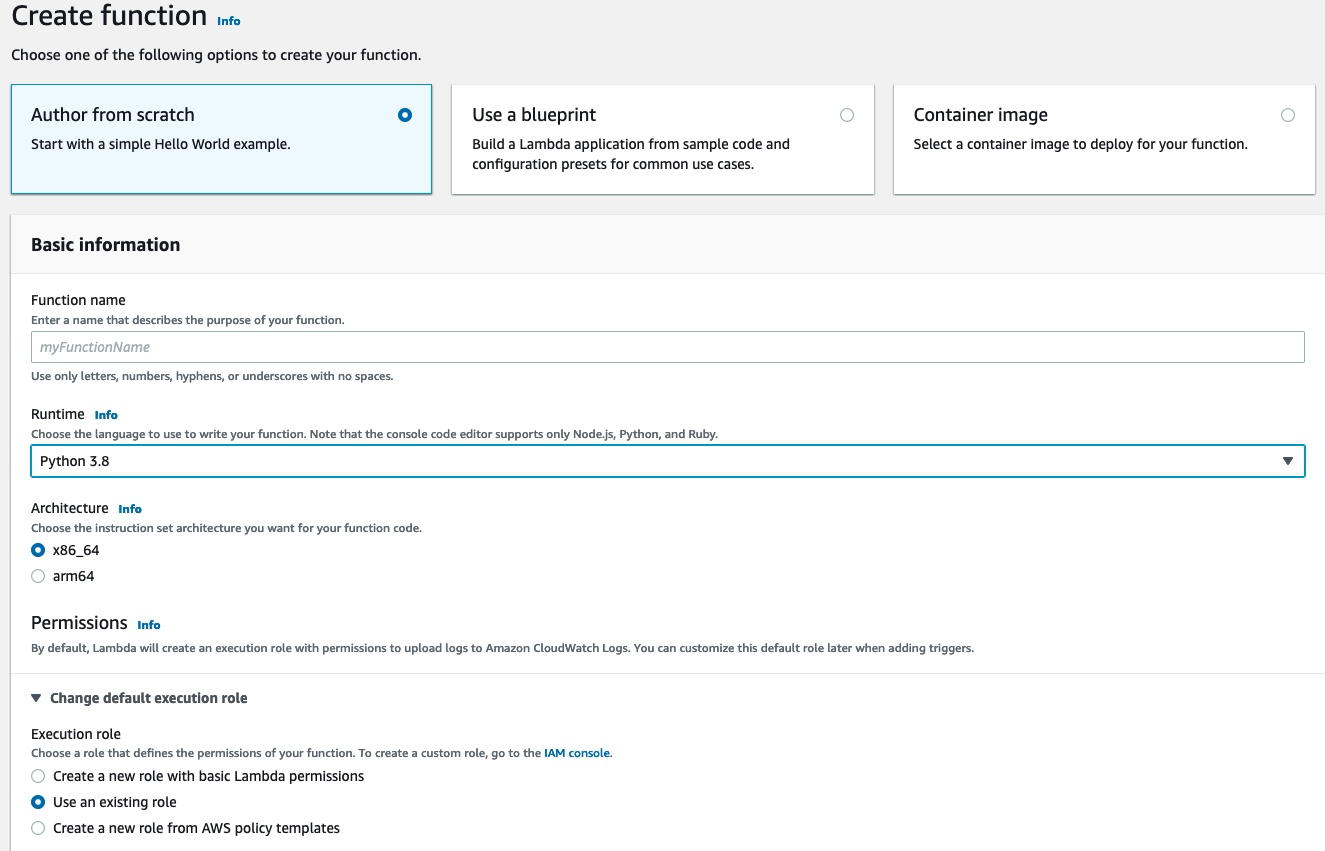Select the Use a blueprint radio button
The width and height of the screenshot is (1325, 851).
847,115
